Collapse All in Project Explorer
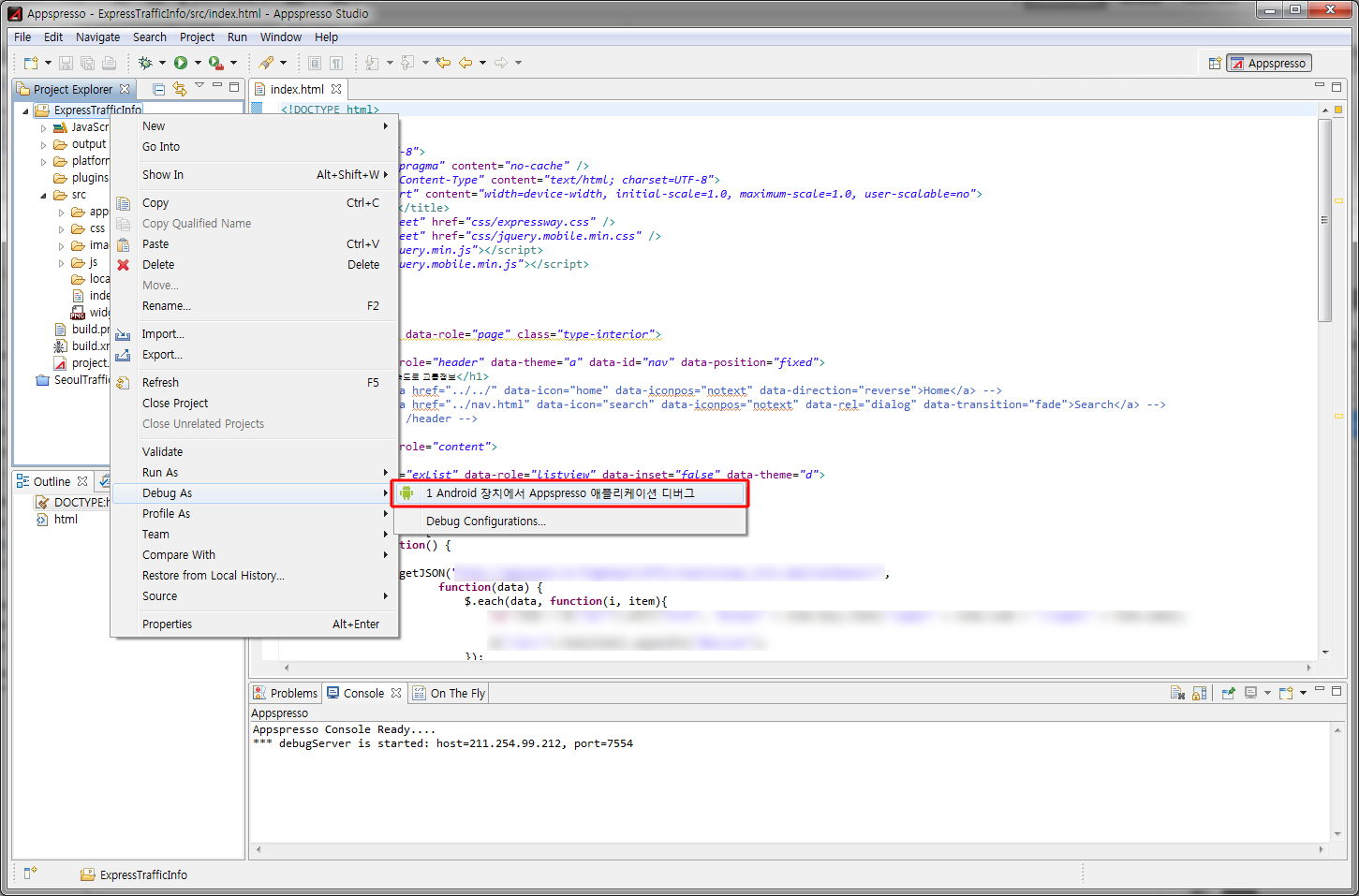Screen dimensions: 1359x896 [159, 89]
